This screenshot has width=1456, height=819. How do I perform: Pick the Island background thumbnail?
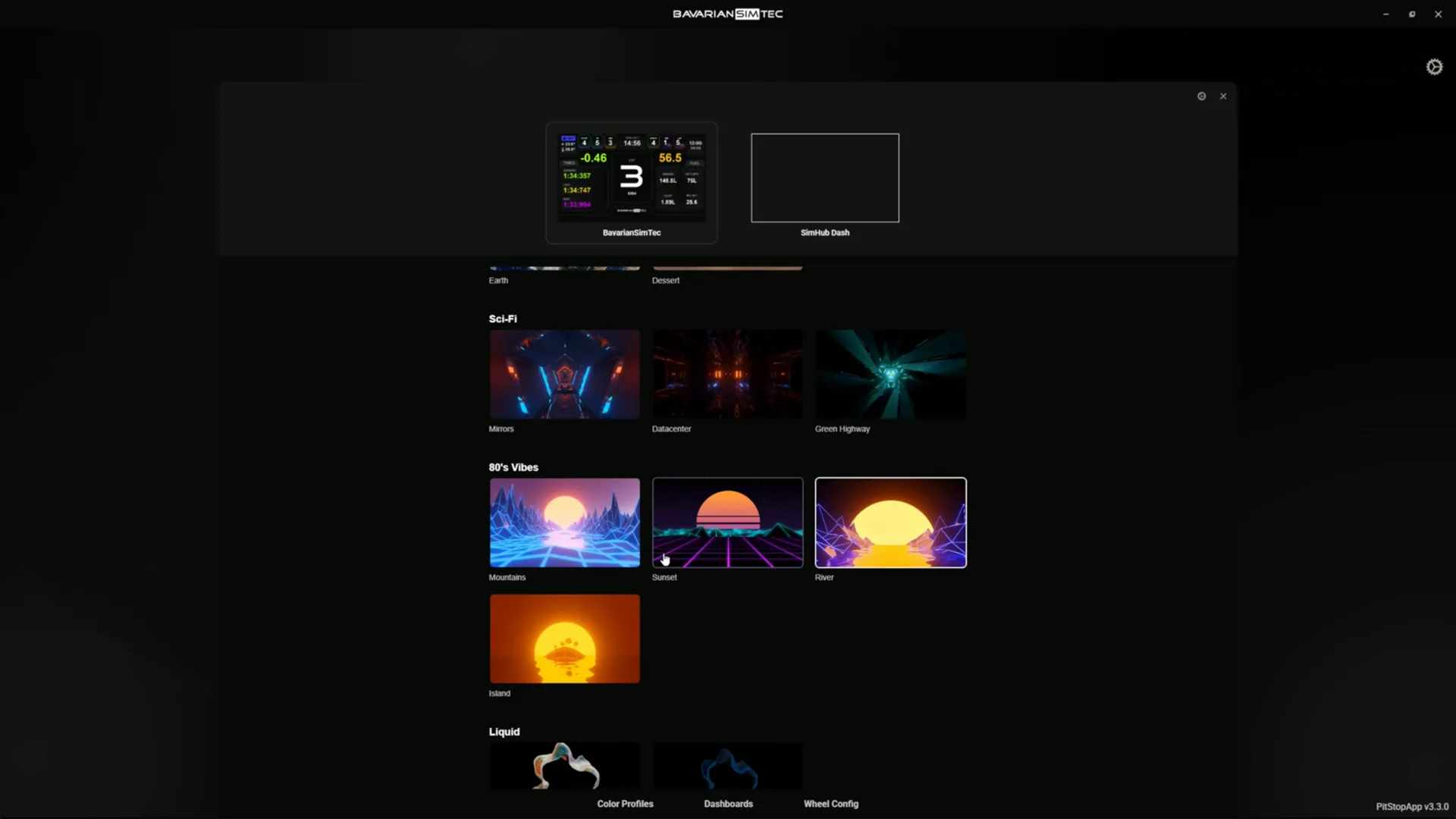coord(565,639)
